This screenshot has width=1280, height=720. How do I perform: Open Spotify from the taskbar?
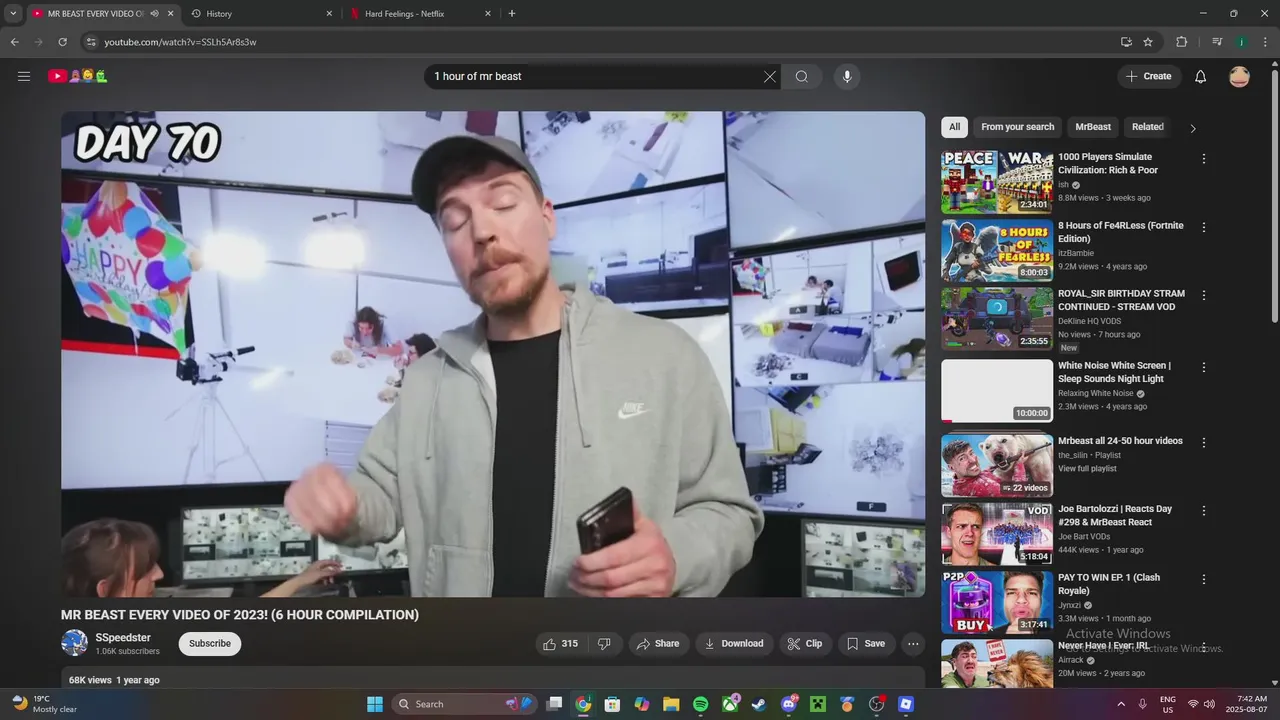(x=701, y=704)
